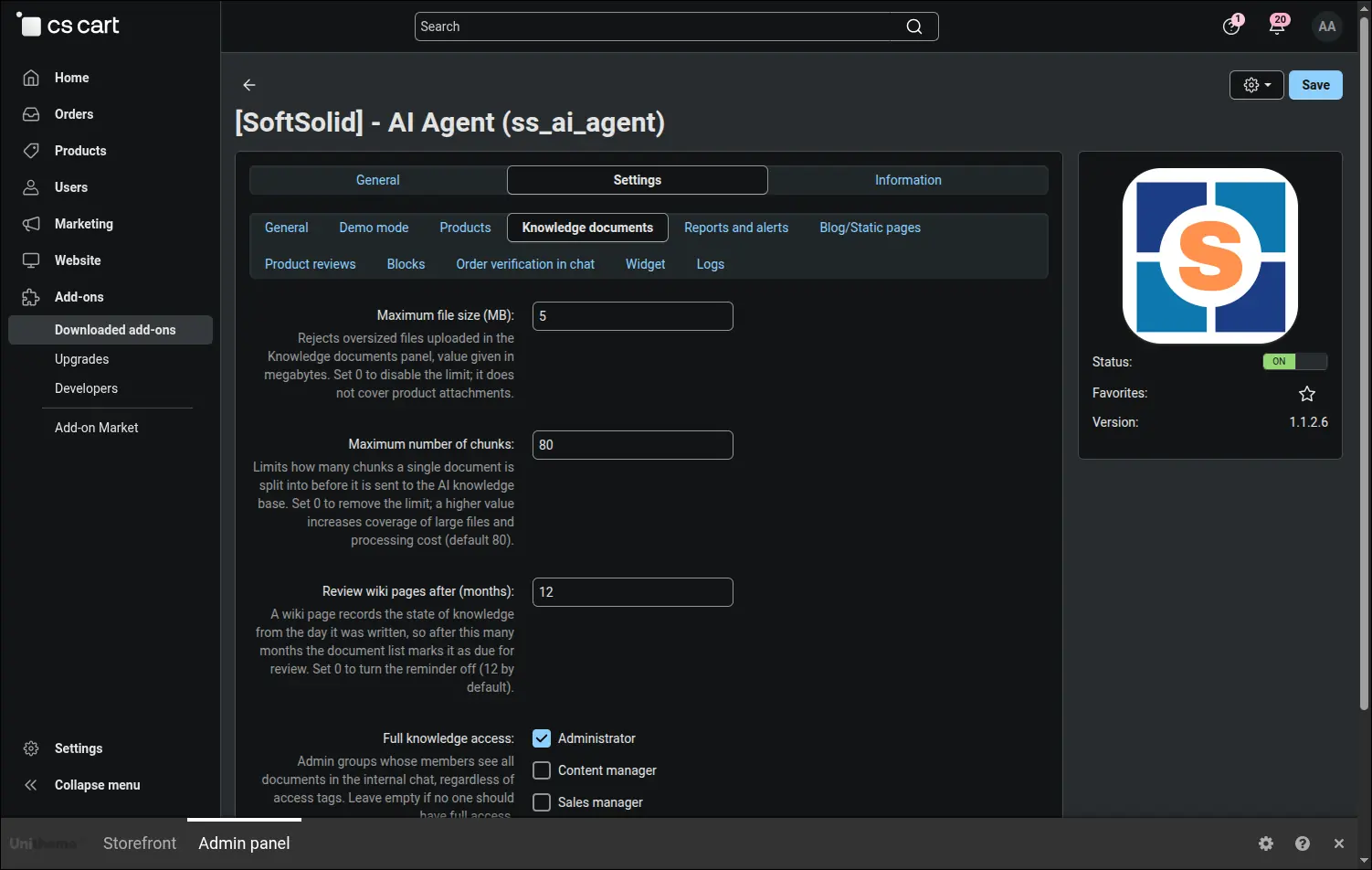Click the Marketing megaphone icon

coord(31,224)
